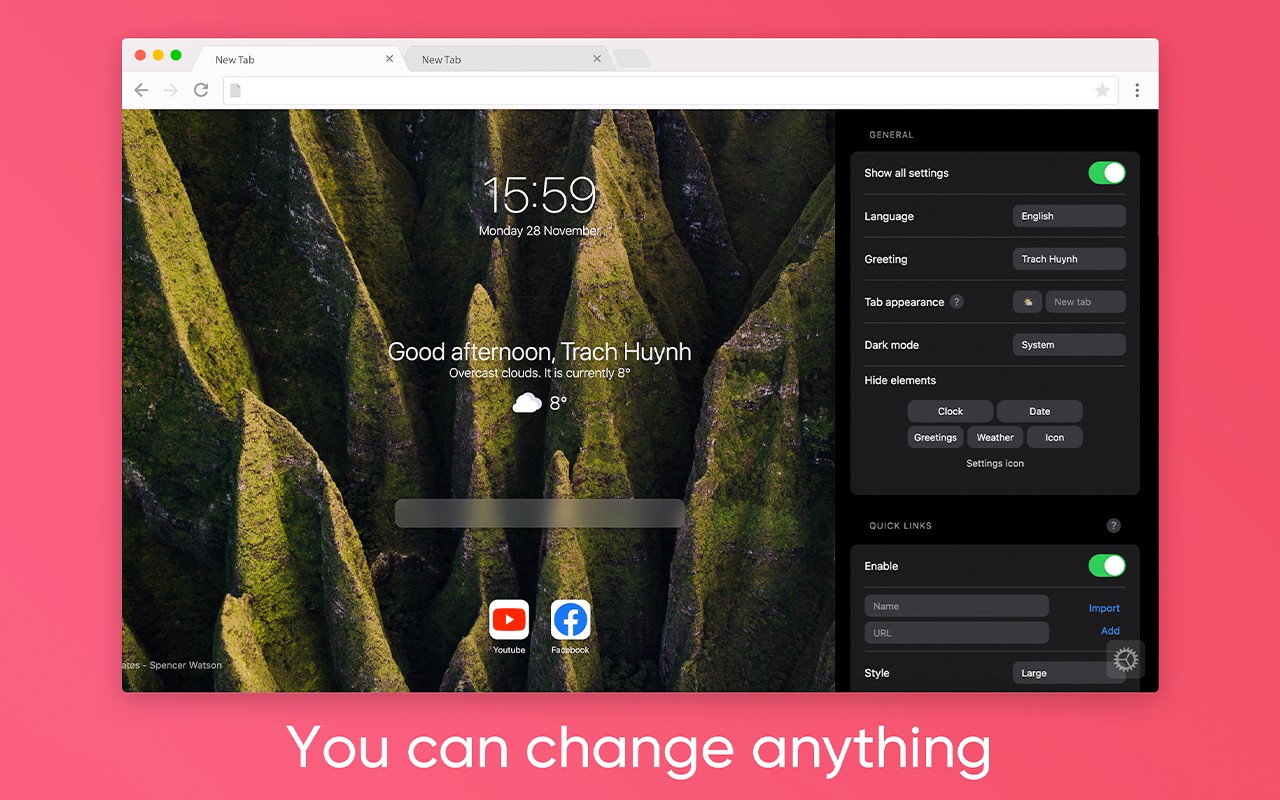The height and width of the screenshot is (800, 1280).
Task: Open the Youtube quick link icon
Action: (509, 620)
